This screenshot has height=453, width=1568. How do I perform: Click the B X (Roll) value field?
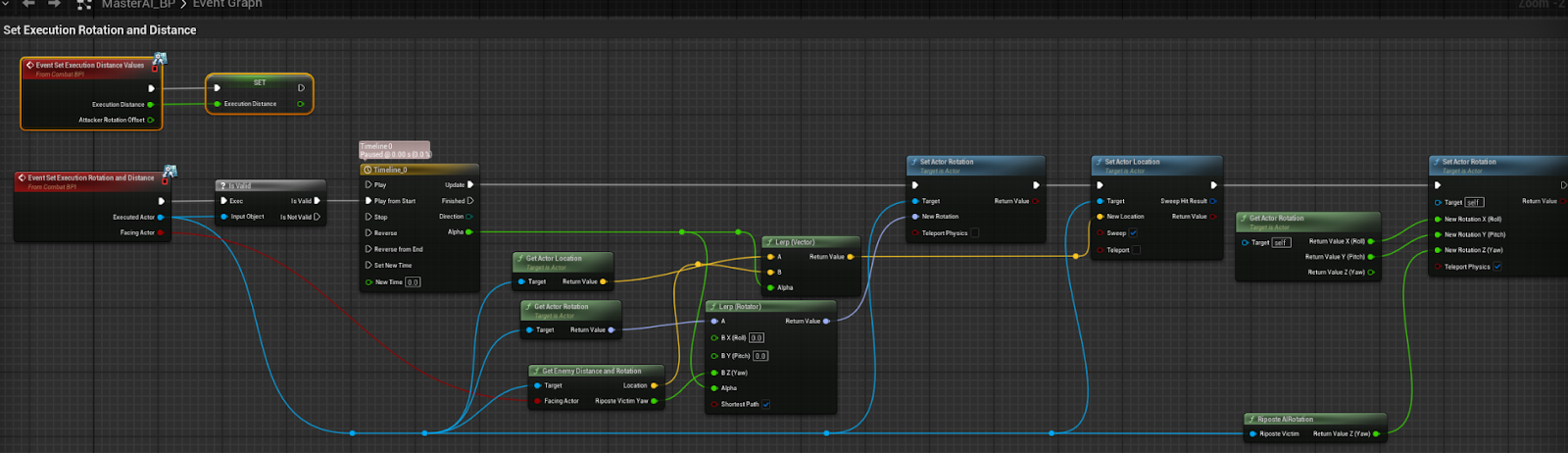[757, 337]
